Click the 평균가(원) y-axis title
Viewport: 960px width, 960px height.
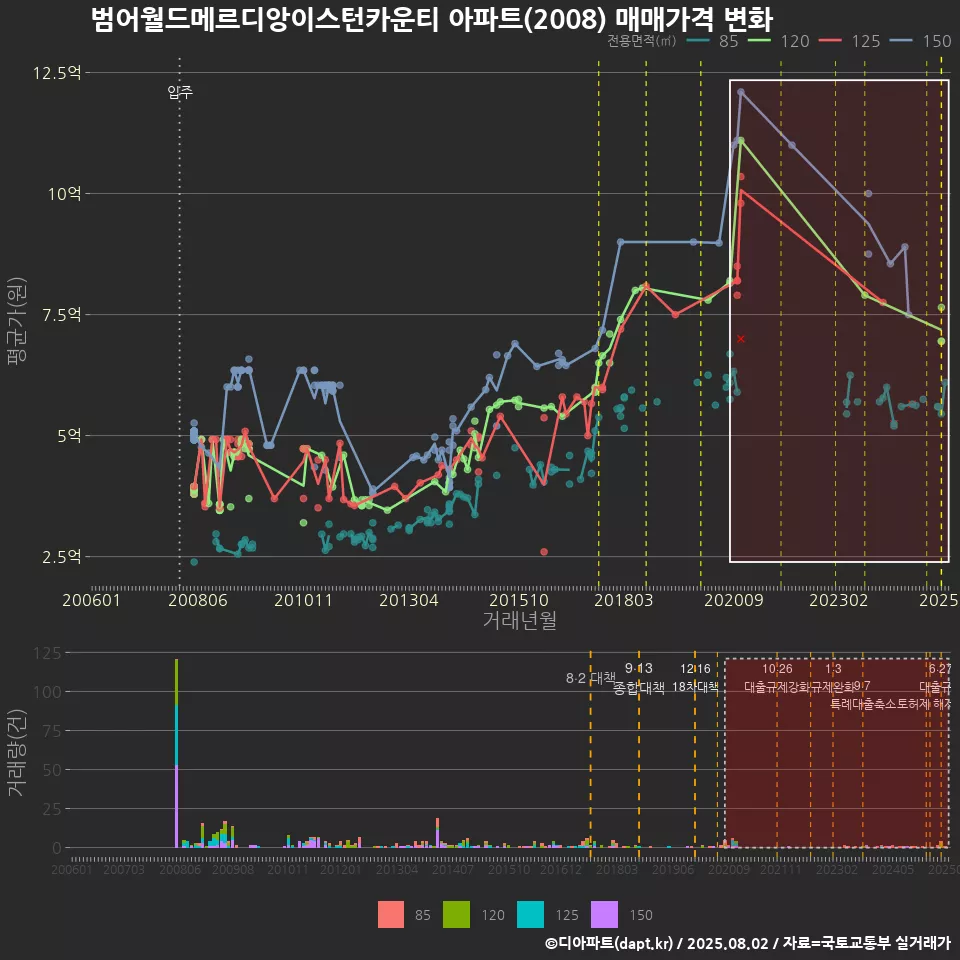point(17,321)
